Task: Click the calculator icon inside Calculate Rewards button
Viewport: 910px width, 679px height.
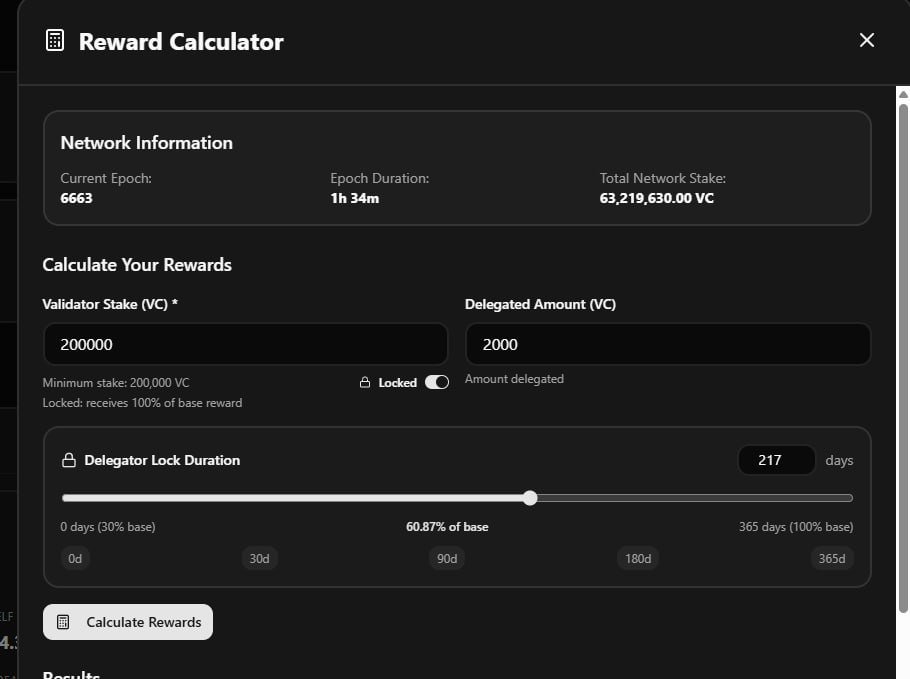Action: point(63,622)
